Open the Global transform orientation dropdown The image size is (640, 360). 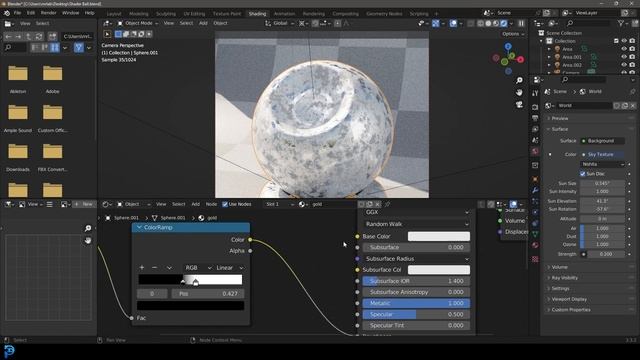point(280,23)
